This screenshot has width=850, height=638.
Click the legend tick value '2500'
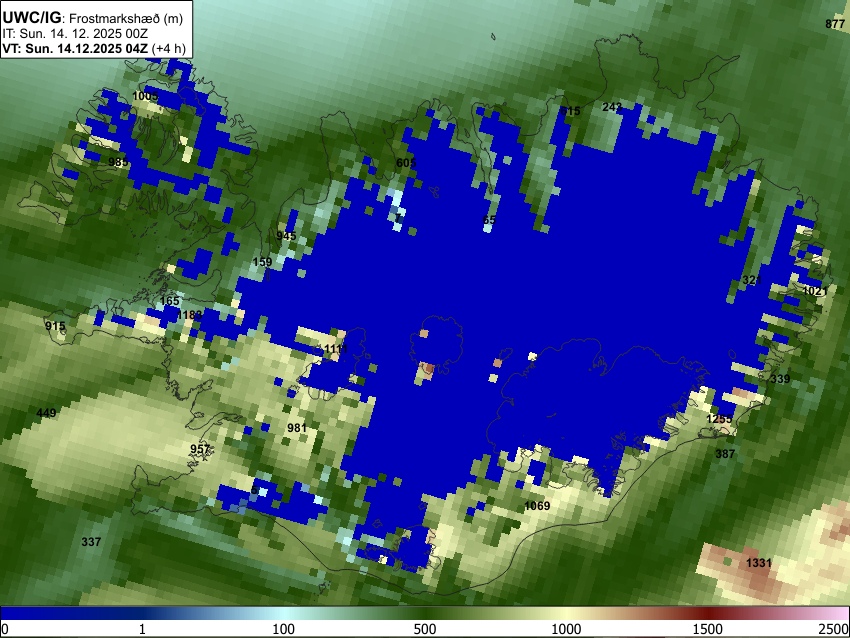(x=835, y=629)
